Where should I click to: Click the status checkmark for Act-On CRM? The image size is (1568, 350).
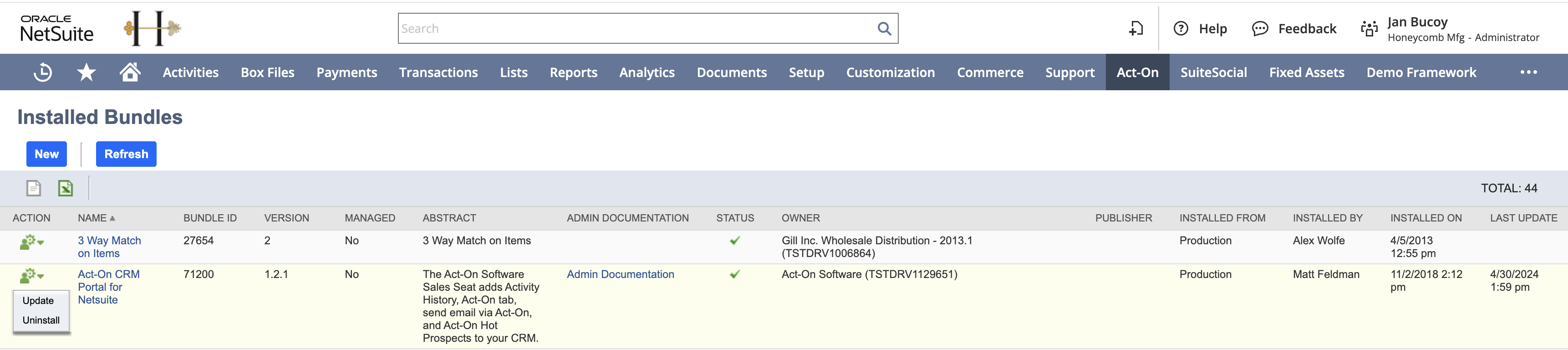point(735,274)
